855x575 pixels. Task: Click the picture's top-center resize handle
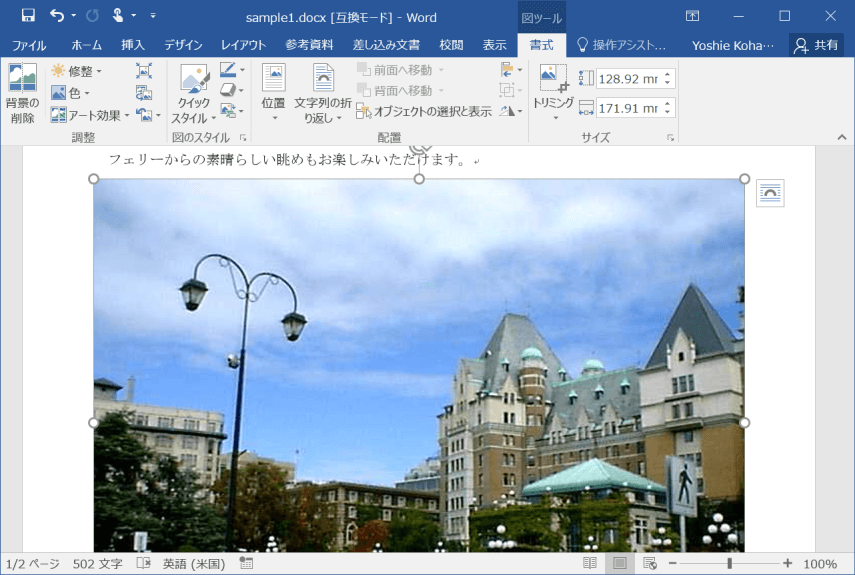click(x=419, y=179)
